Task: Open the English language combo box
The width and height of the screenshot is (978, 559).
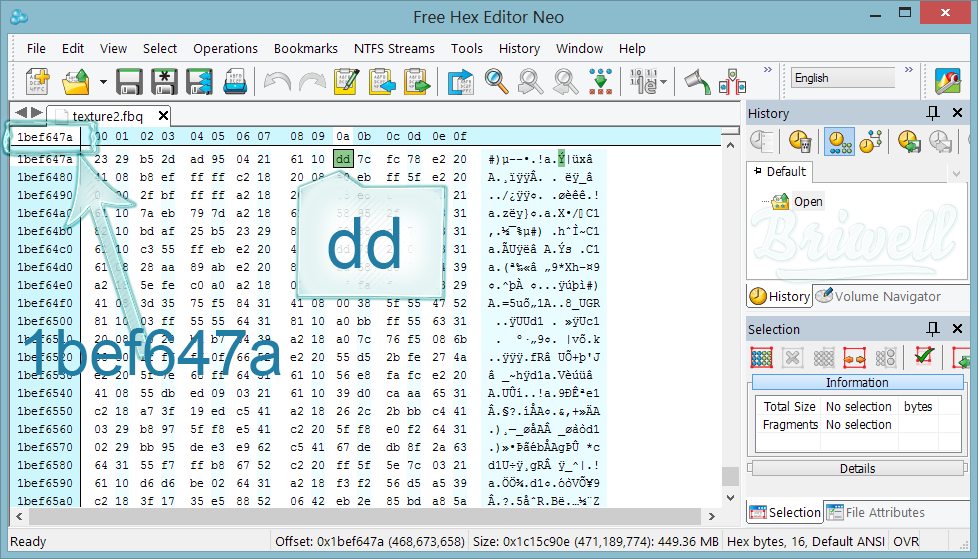Action: pyautogui.click(x=843, y=78)
